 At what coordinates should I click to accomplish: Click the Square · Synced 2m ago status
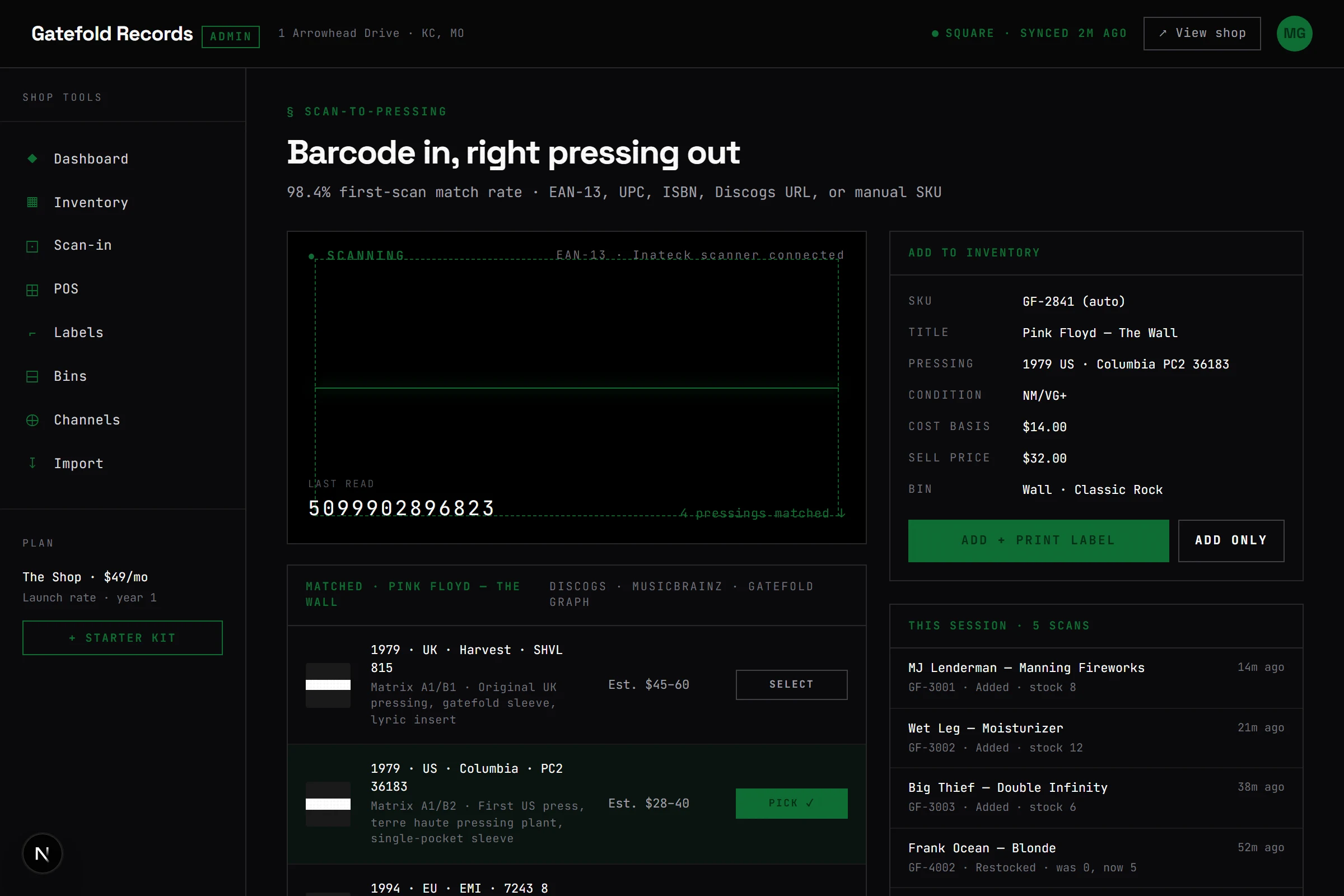tap(1029, 33)
